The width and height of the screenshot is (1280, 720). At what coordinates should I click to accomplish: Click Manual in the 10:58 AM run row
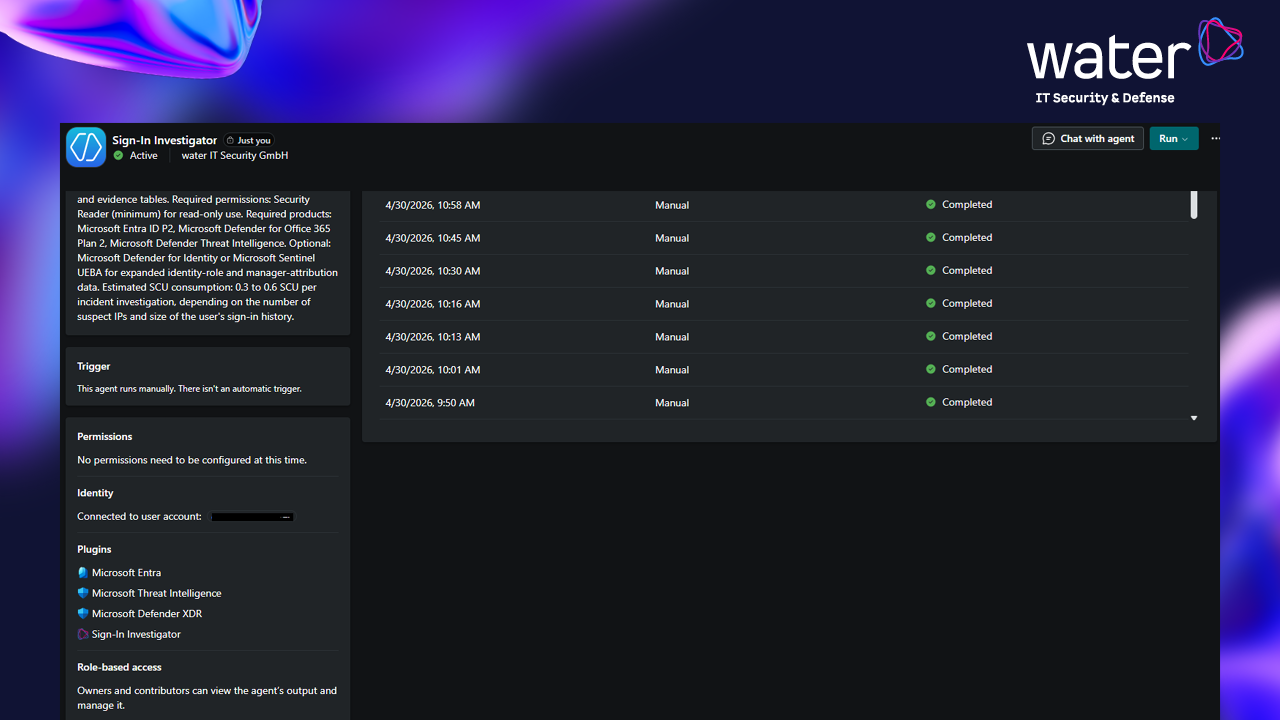(672, 205)
